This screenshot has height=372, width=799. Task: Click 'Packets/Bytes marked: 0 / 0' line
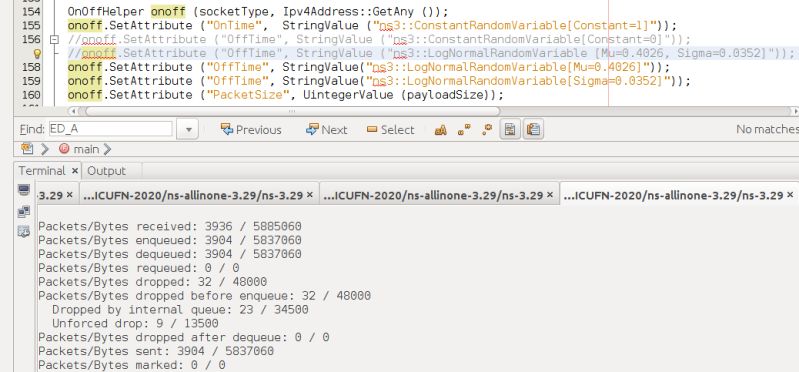point(131,365)
